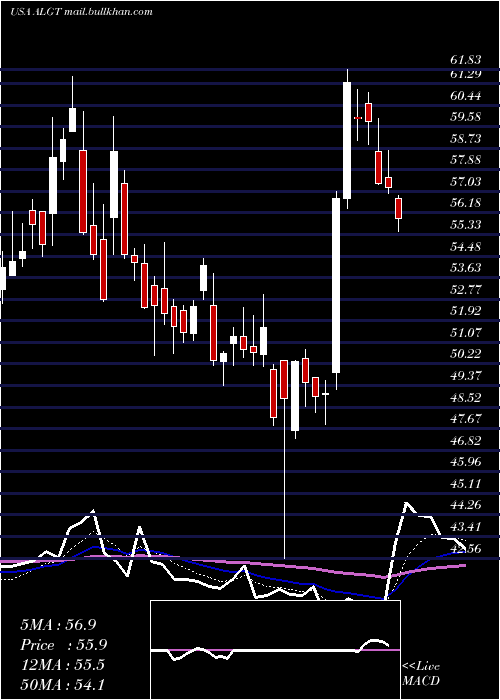500x700 pixels.
Task: Click the 55.33 price label
Action: (466, 225)
